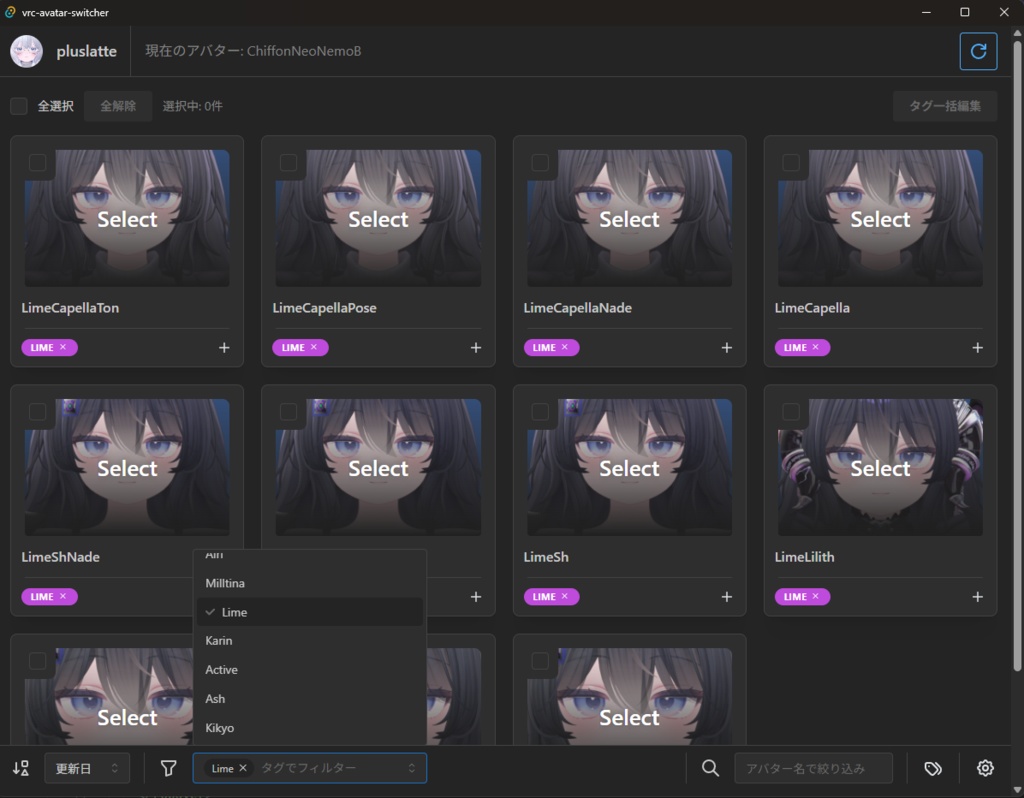The image size is (1024, 798).
Task: Choose Kikyo in the tag dropdown menu
Action: coord(219,728)
